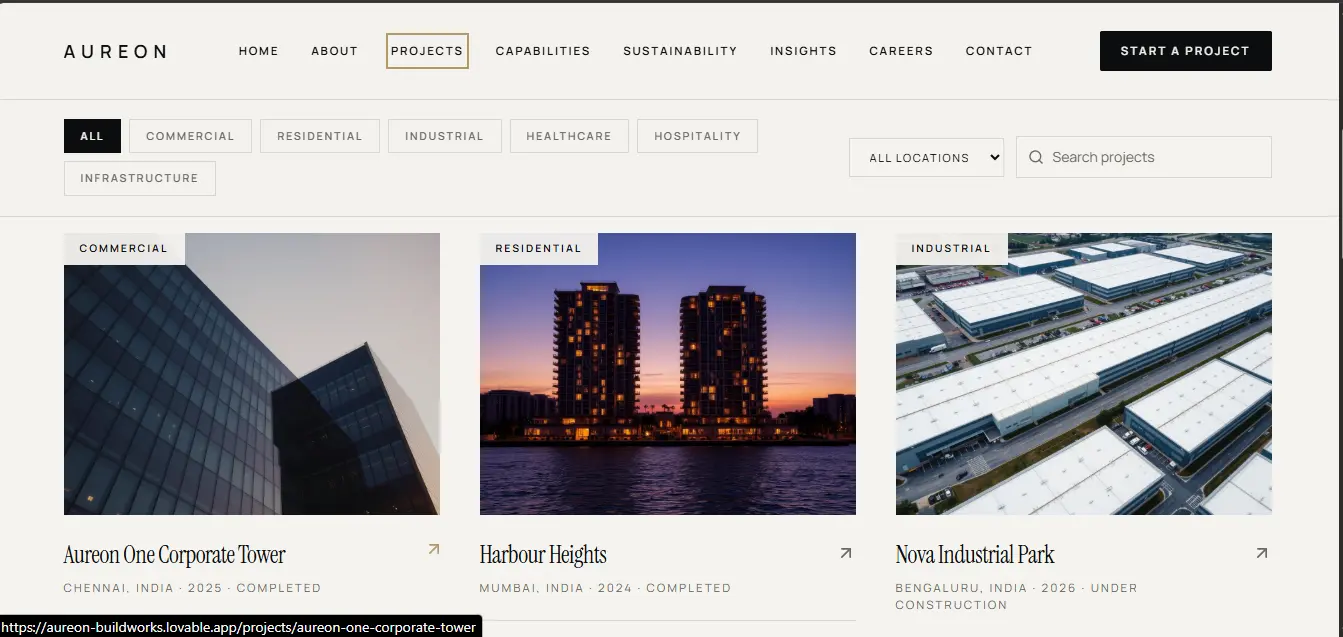The width and height of the screenshot is (1343, 637).
Task: Open the Harbour Heights image
Action: click(x=668, y=374)
